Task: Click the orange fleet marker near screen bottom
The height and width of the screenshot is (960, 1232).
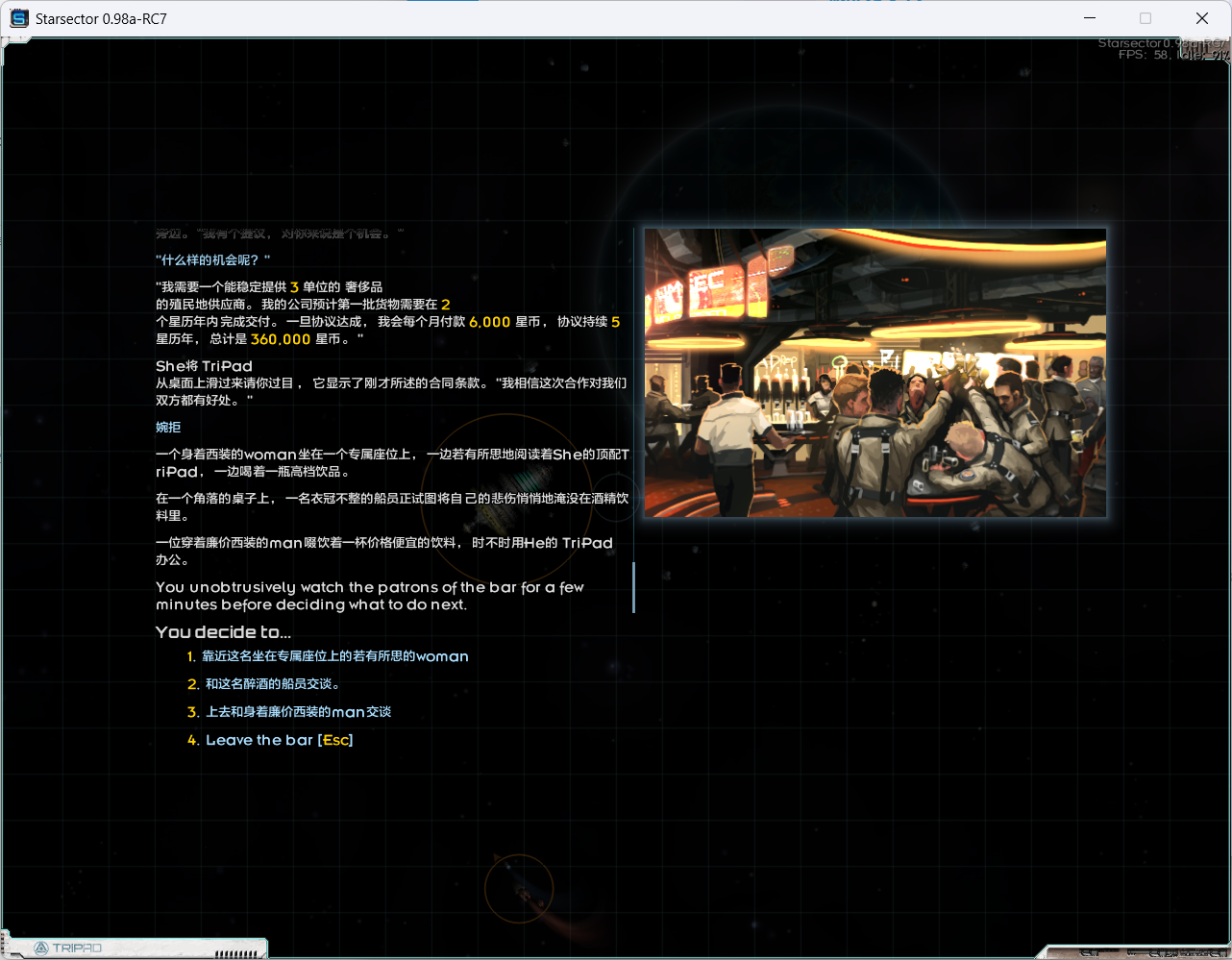Action: pyautogui.click(x=519, y=889)
